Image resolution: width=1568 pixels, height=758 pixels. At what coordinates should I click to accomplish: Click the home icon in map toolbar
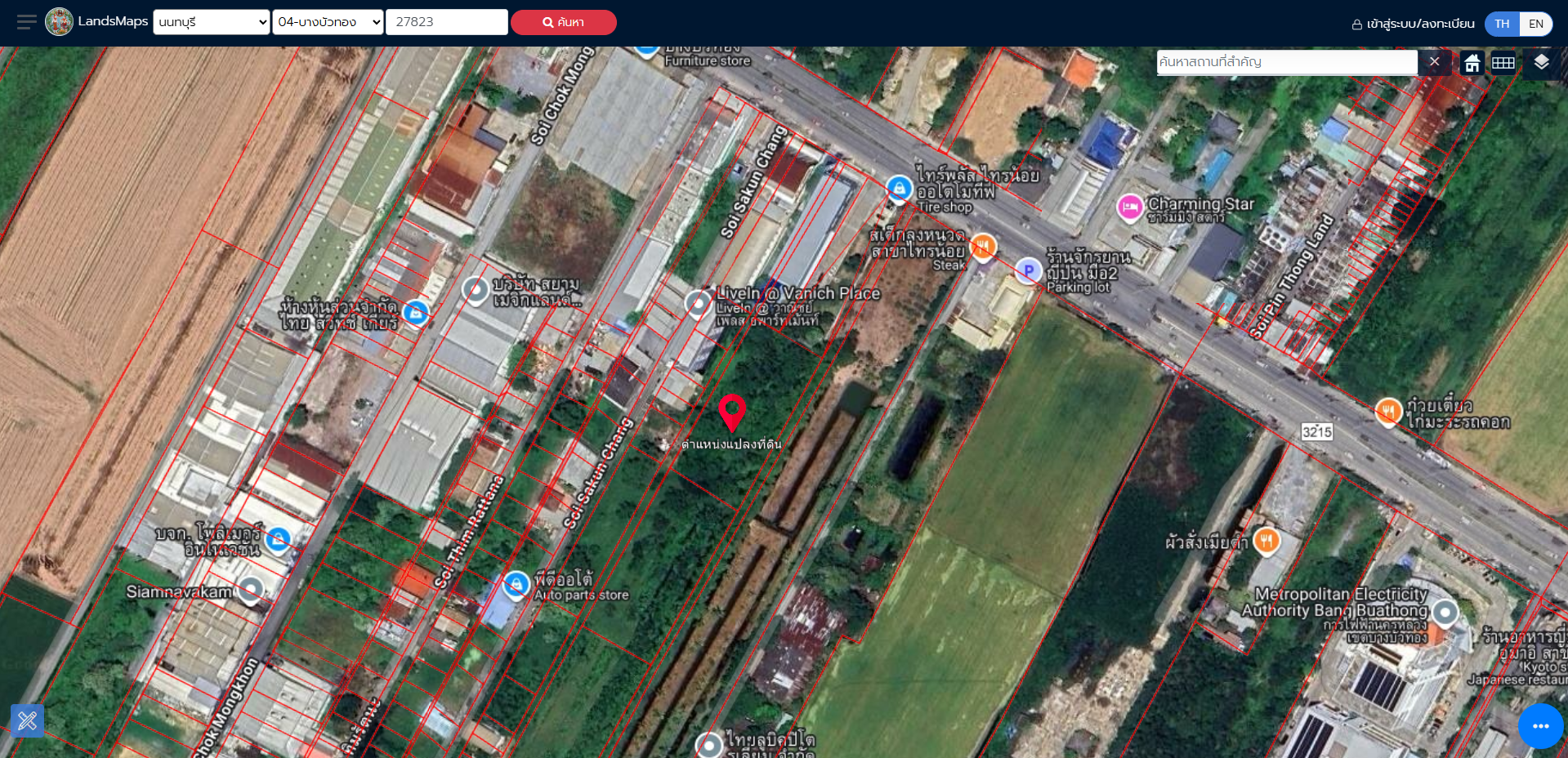pyautogui.click(x=1472, y=63)
